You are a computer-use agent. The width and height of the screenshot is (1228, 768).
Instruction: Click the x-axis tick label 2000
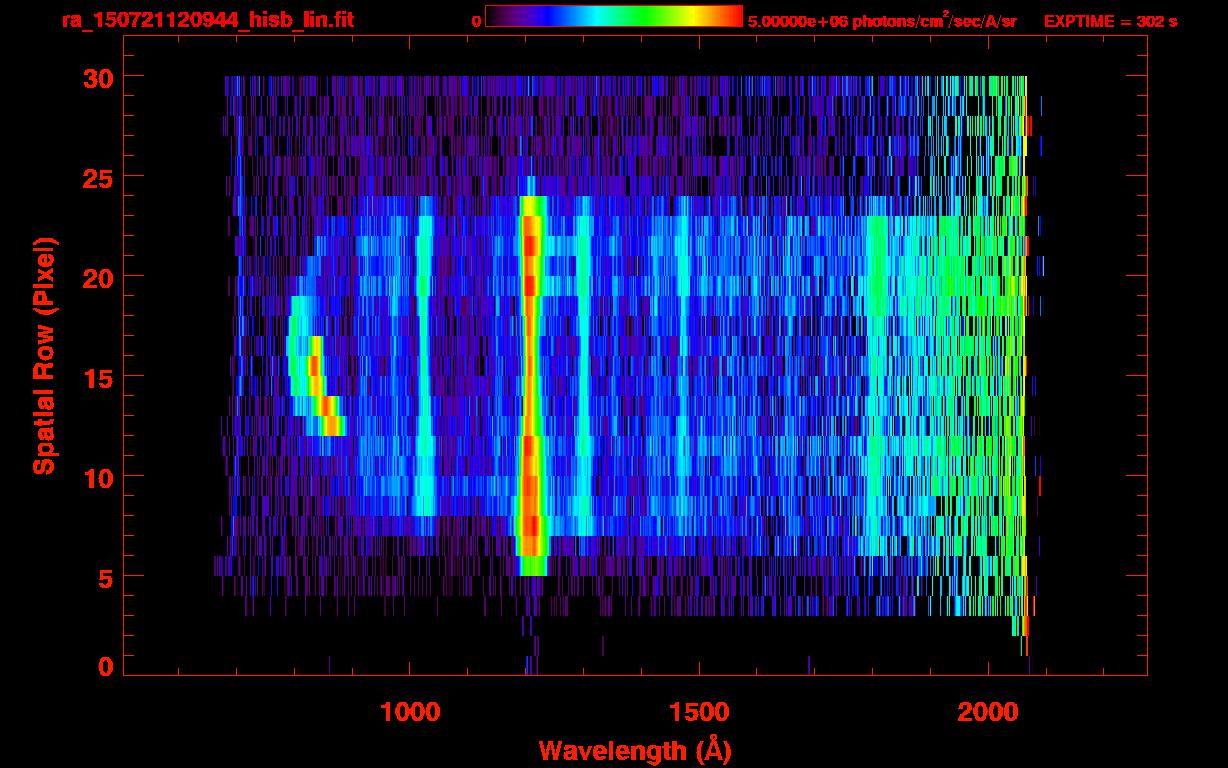coord(989,711)
